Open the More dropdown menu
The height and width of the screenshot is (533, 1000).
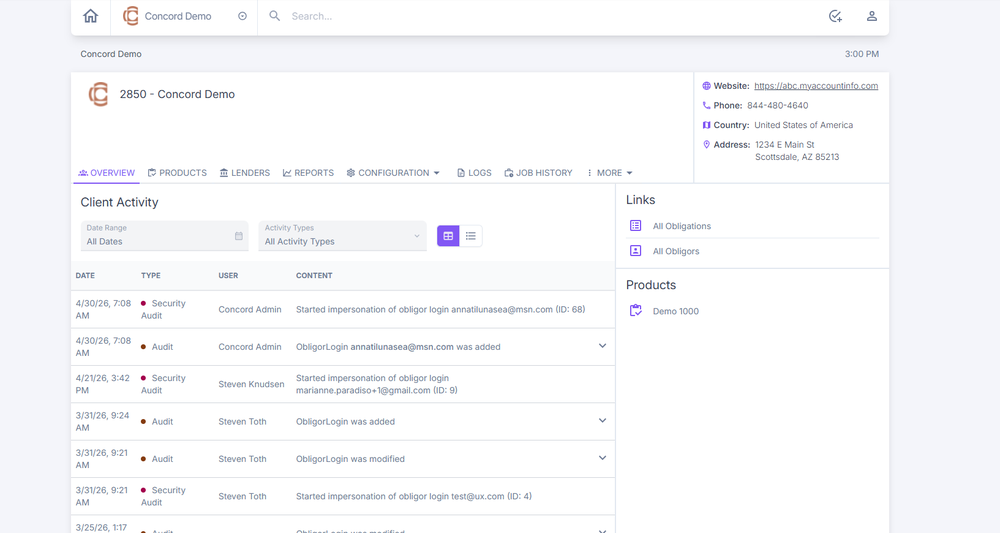point(609,173)
